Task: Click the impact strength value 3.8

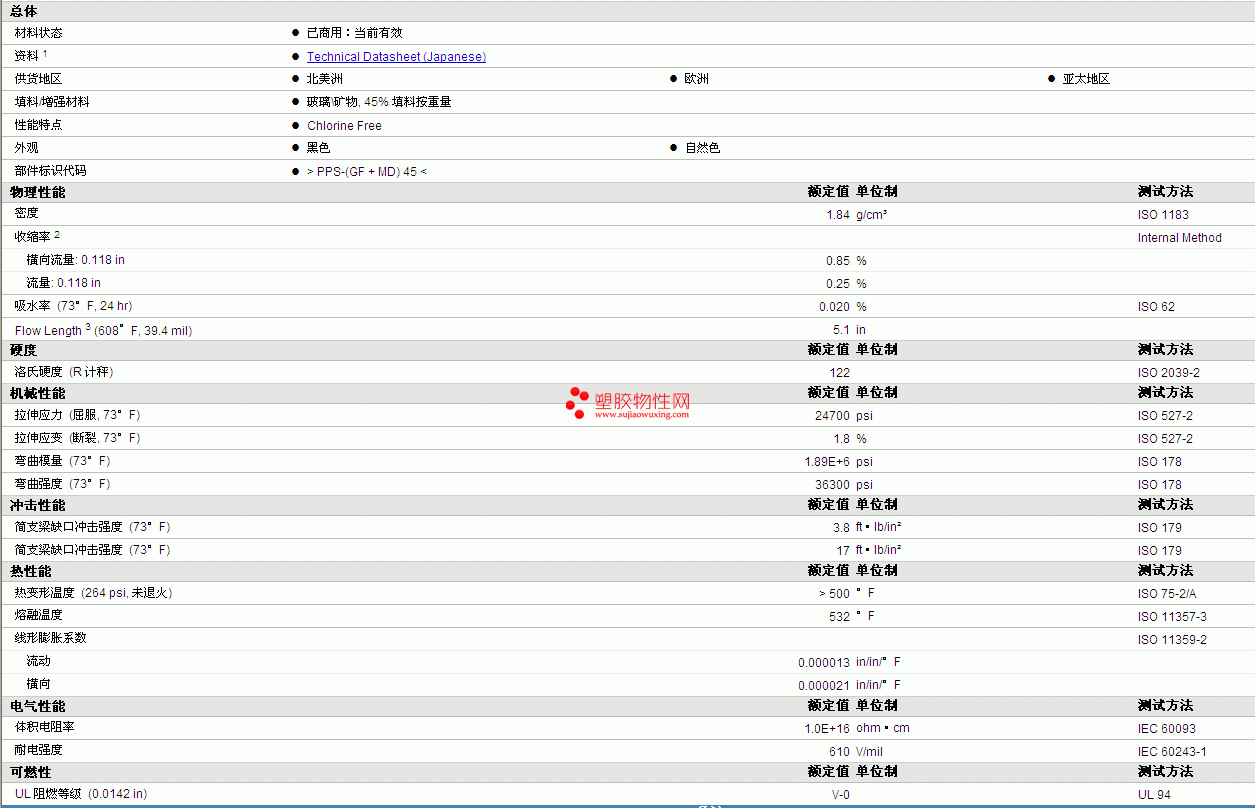Action: [x=841, y=528]
